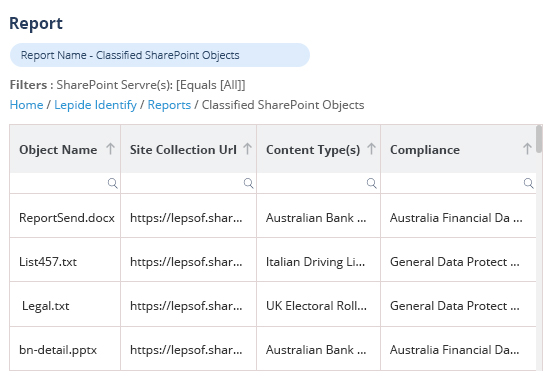The height and width of the screenshot is (380, 552).
Task: Click search icon under Site Collection Url column
Action: pyautogui.click(x=249, y=183)
